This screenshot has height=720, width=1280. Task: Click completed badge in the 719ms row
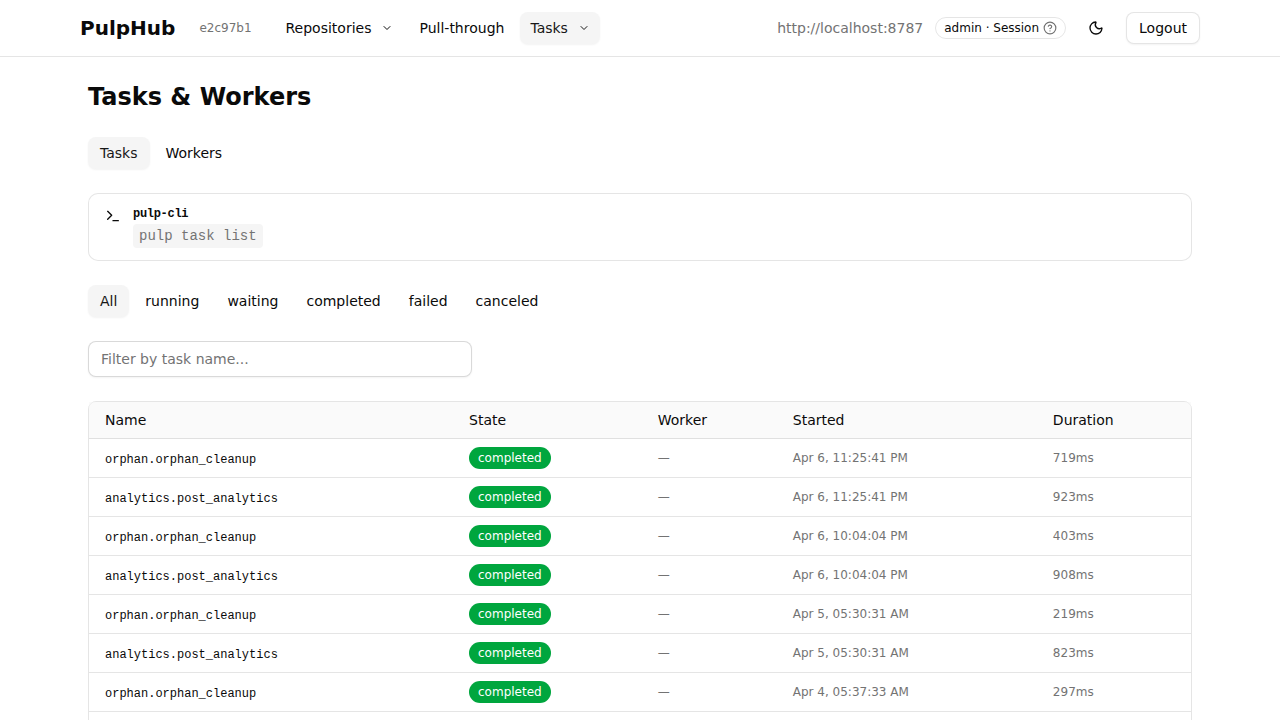pos(510,458)
